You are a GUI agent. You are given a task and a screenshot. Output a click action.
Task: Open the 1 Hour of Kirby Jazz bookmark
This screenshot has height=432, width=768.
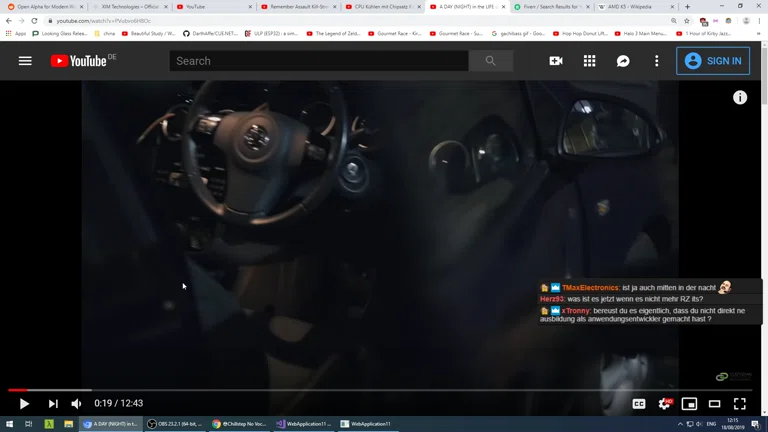click(x=703, y=33)
